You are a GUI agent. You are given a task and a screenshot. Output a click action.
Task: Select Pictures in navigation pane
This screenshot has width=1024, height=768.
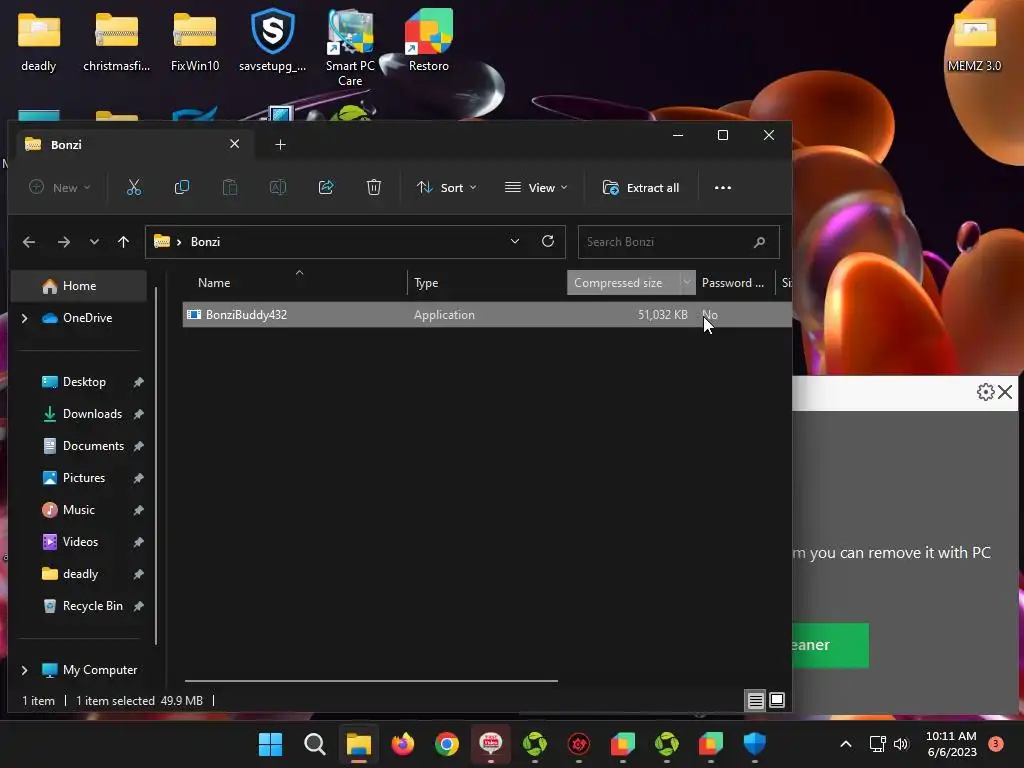pyautogui.click(x=84, y=478)
